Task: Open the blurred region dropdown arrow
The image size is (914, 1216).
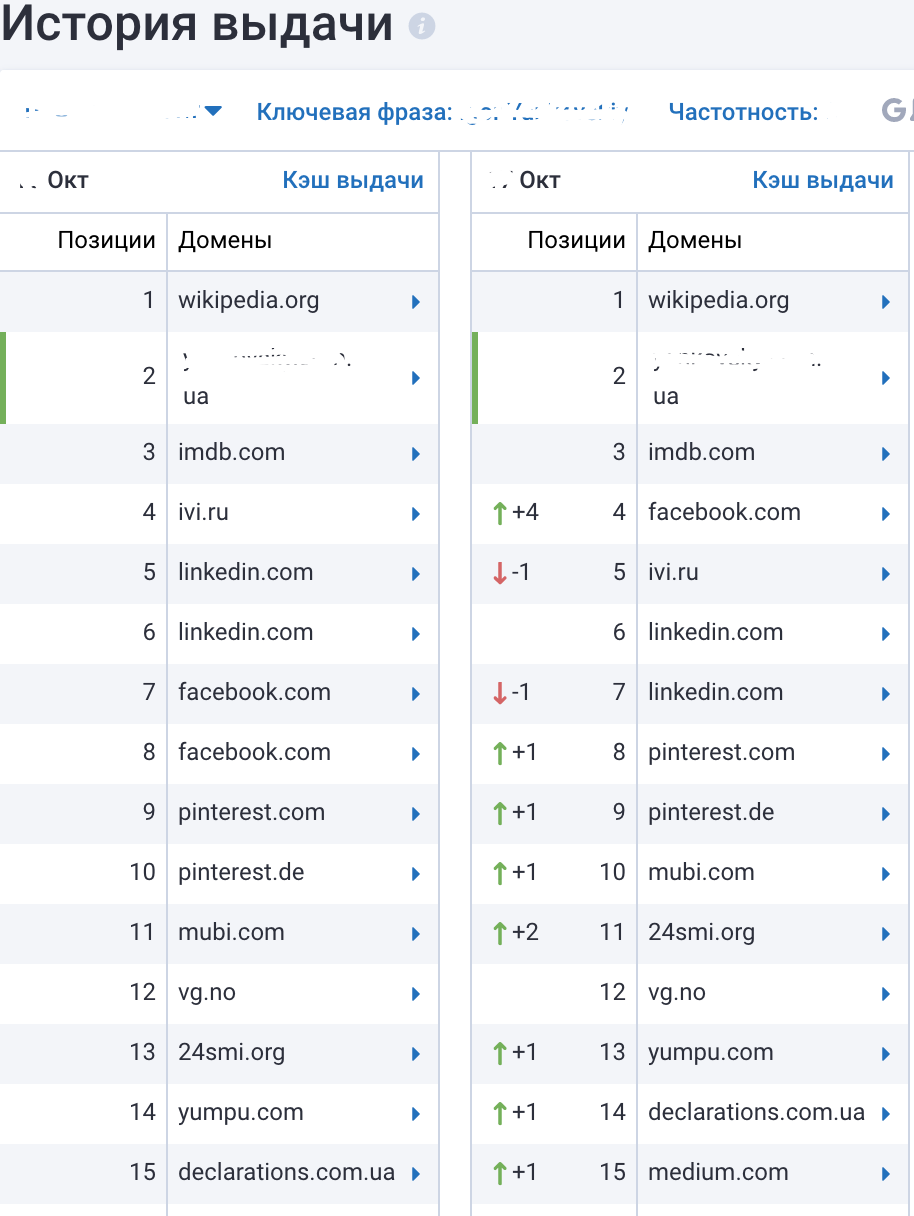Action: coord(213,111)
